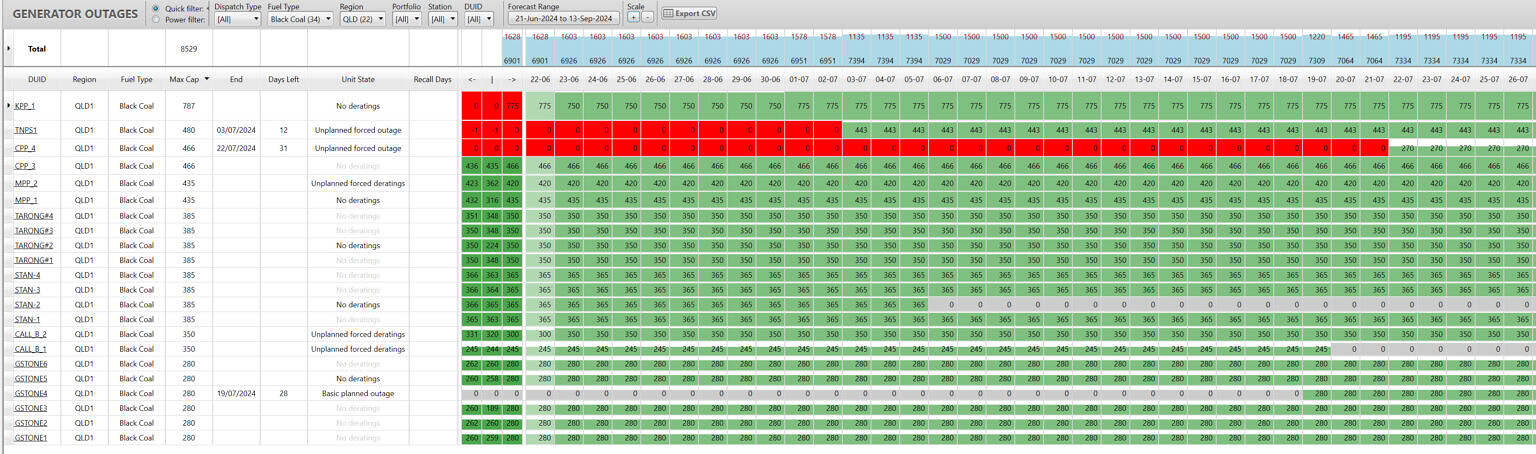Click the left arrow column header
This screenshot has width=1536, height=454.
pyautogui.click(x=471, y=79)
